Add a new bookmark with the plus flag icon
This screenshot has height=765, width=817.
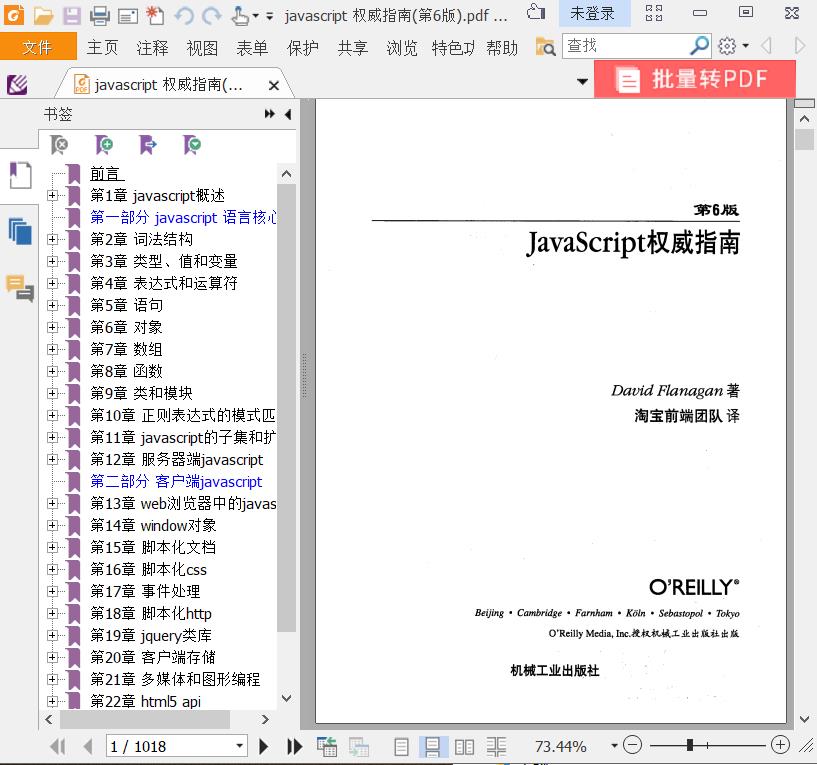104,145
